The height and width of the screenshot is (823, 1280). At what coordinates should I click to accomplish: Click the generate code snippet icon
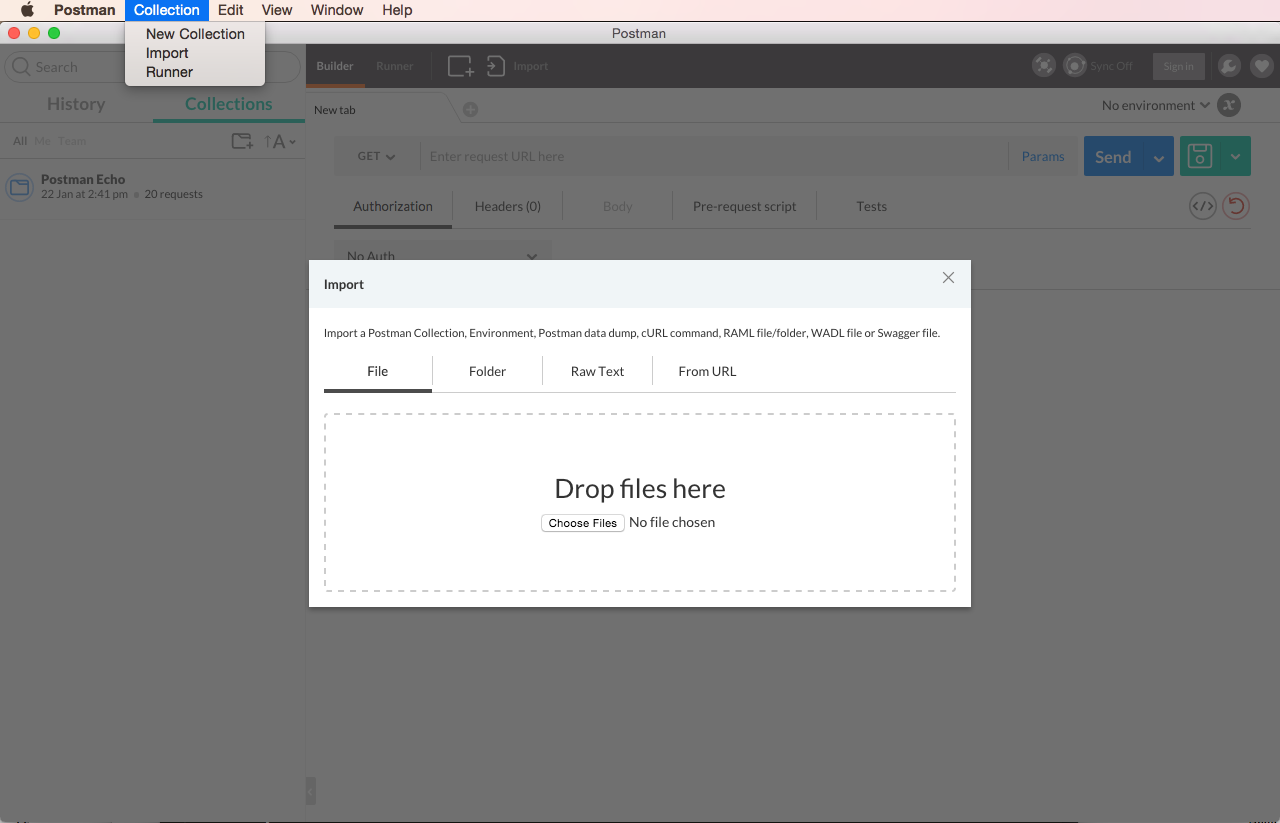tap(1203, 206)
